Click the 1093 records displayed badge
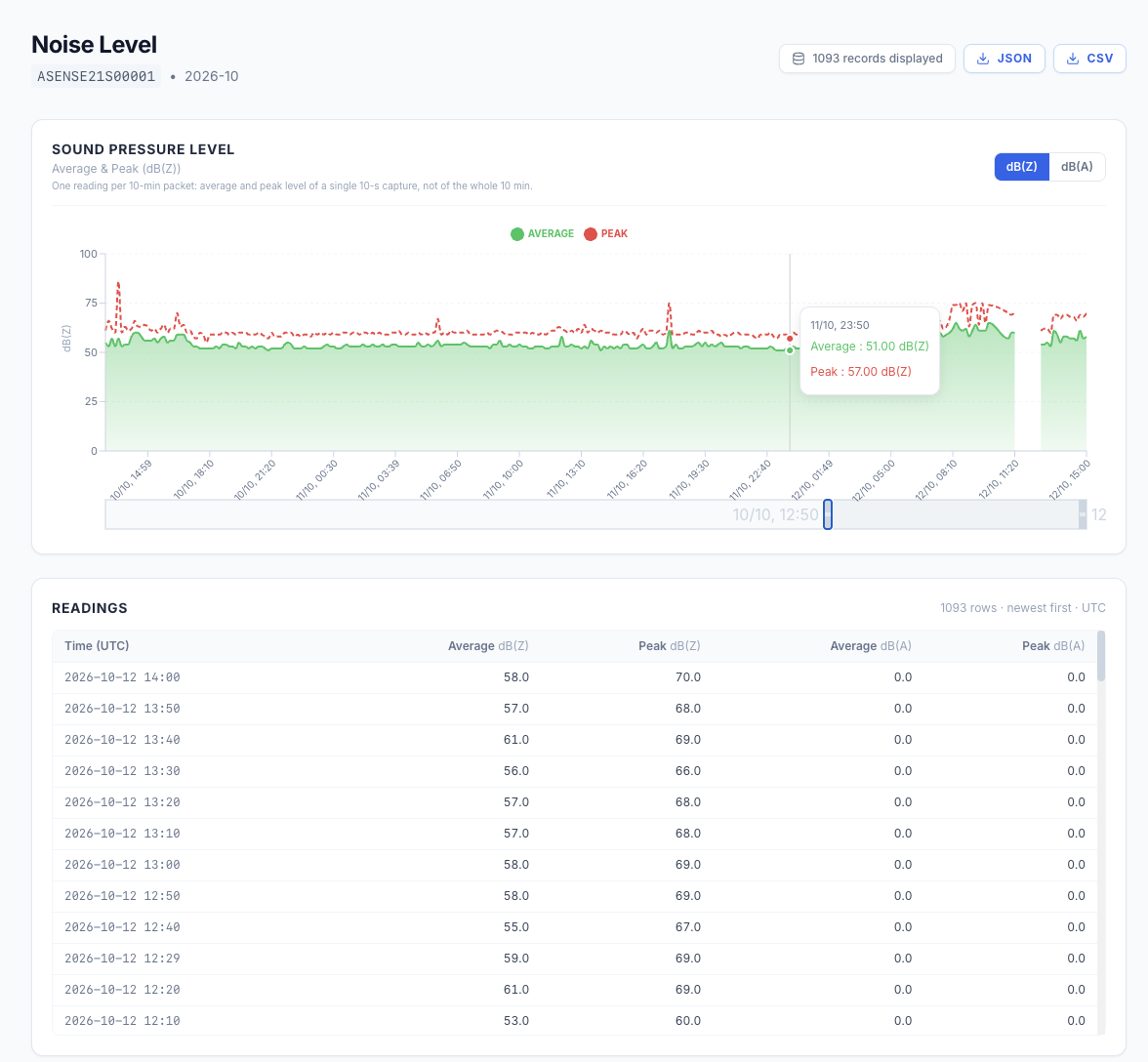The width and height of the screenshot is (1148, 1062). tap(867, 59)
